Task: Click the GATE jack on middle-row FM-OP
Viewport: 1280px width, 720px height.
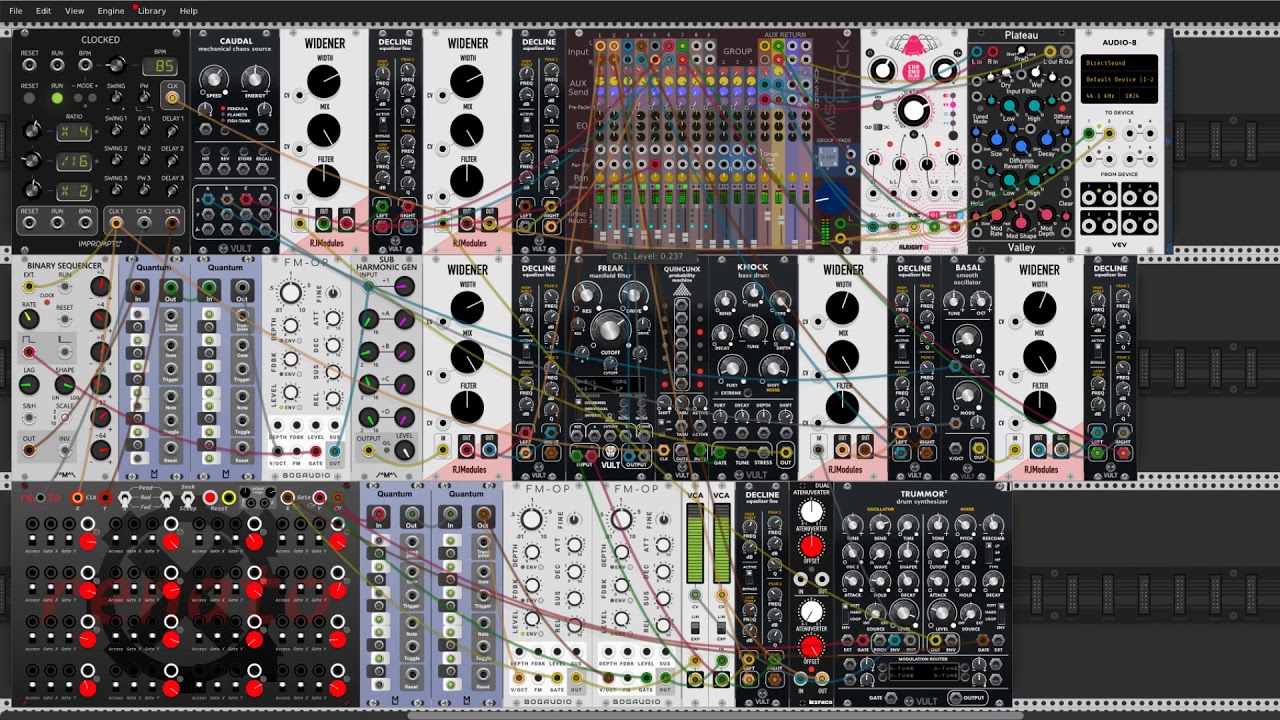Action: pos(315,451)
